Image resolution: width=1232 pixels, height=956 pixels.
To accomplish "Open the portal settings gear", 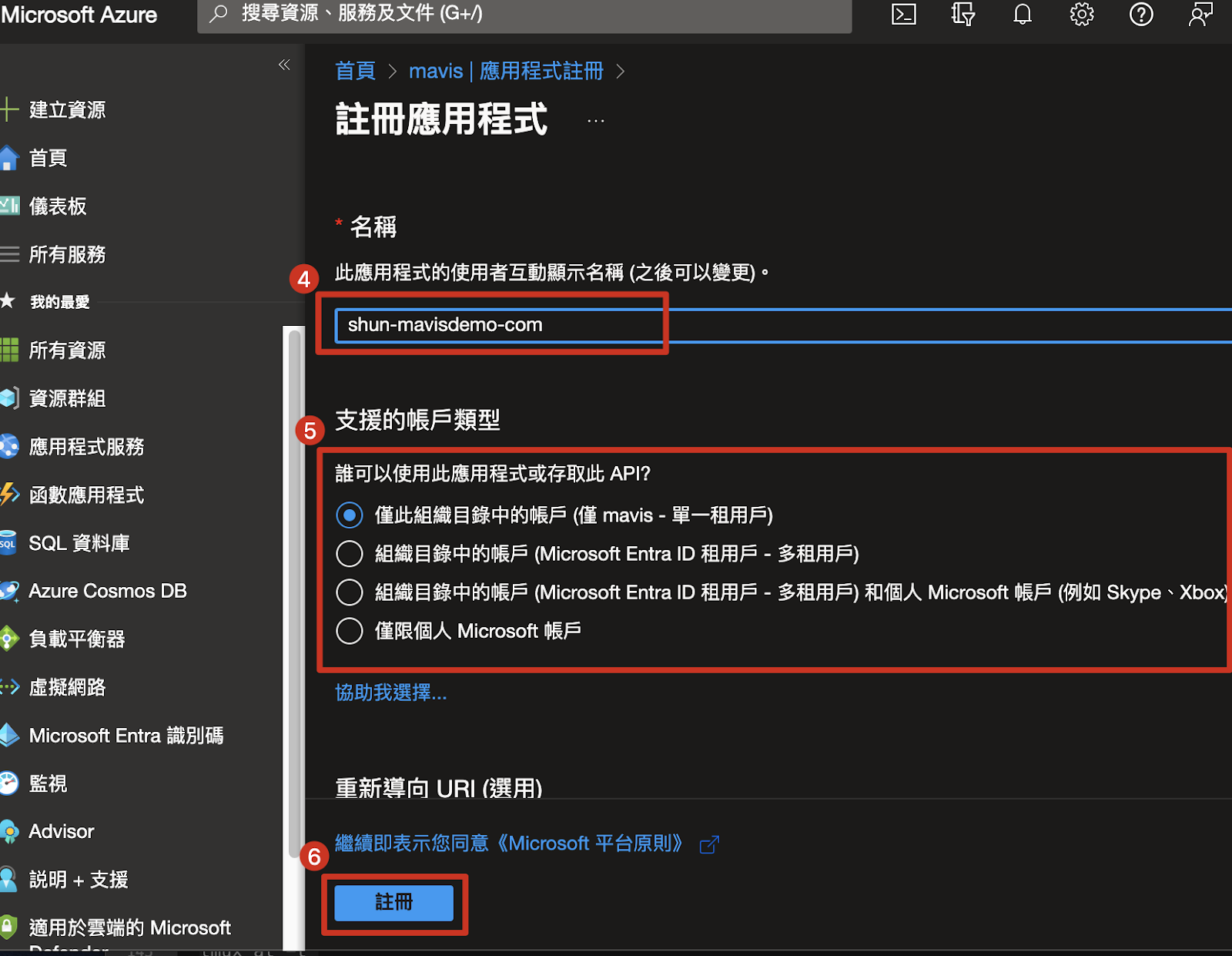I will tap(1081, 15).
